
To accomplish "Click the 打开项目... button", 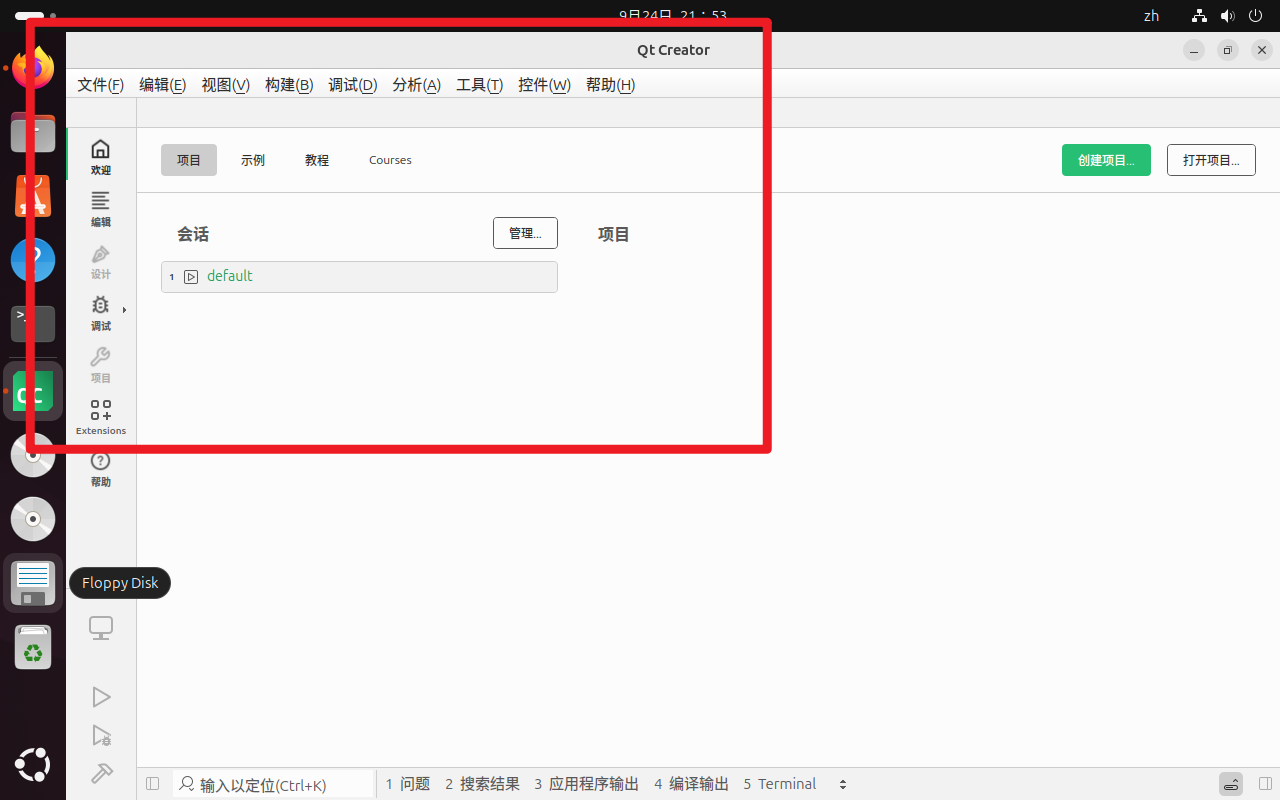I will (1211, 160).
